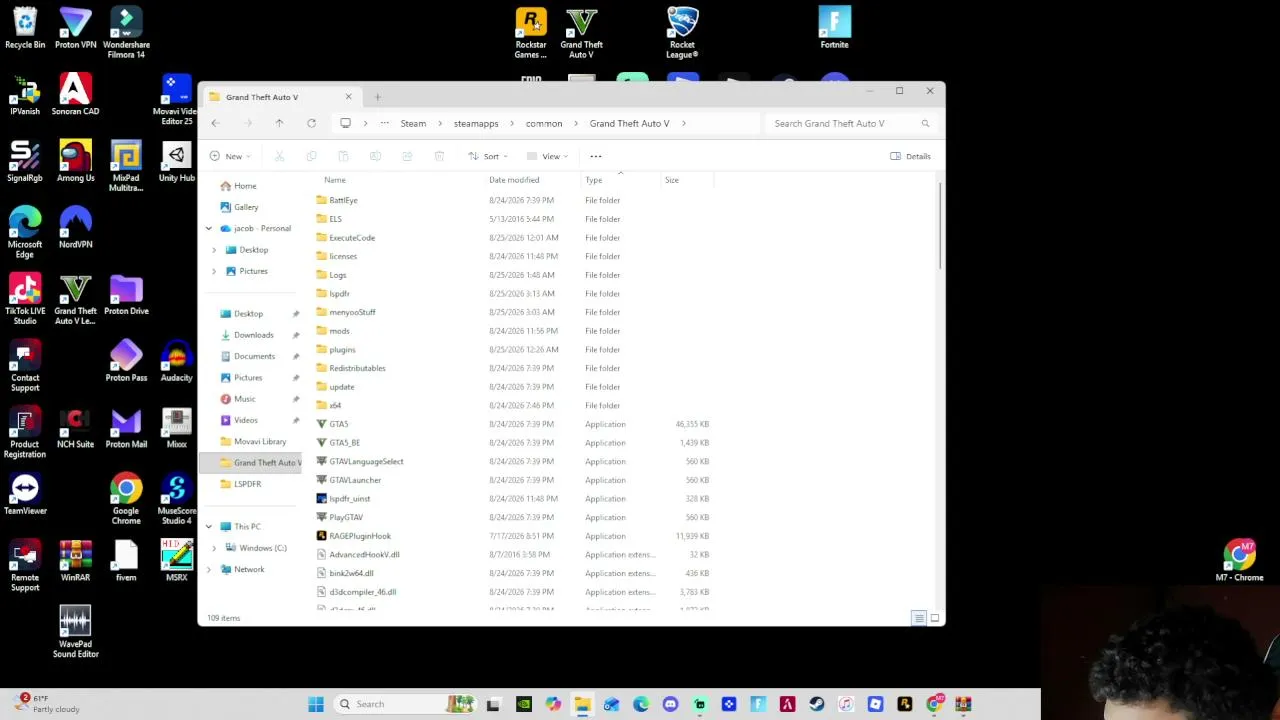Open WavePad Sound Editor shortcut
Image resolution: width=1280 pixels, height=720 pixels.
(75, 633)
